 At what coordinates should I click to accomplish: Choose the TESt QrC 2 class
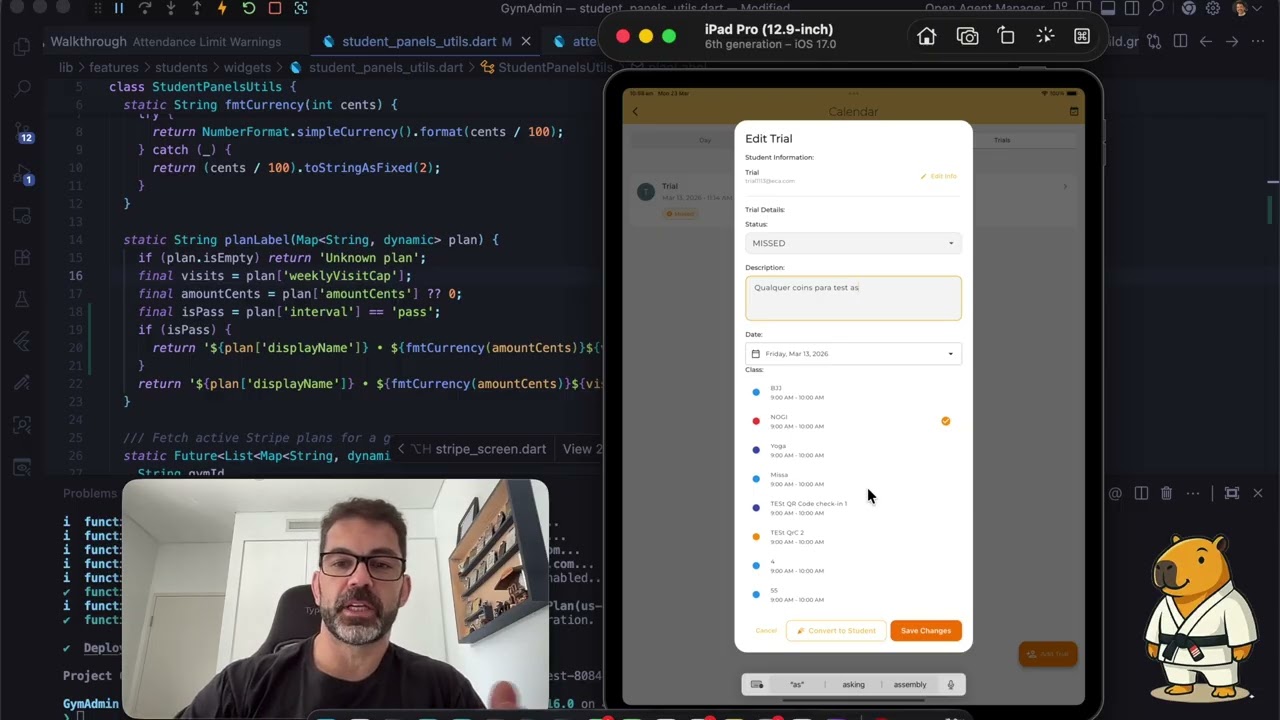click(x=853, y=537)
